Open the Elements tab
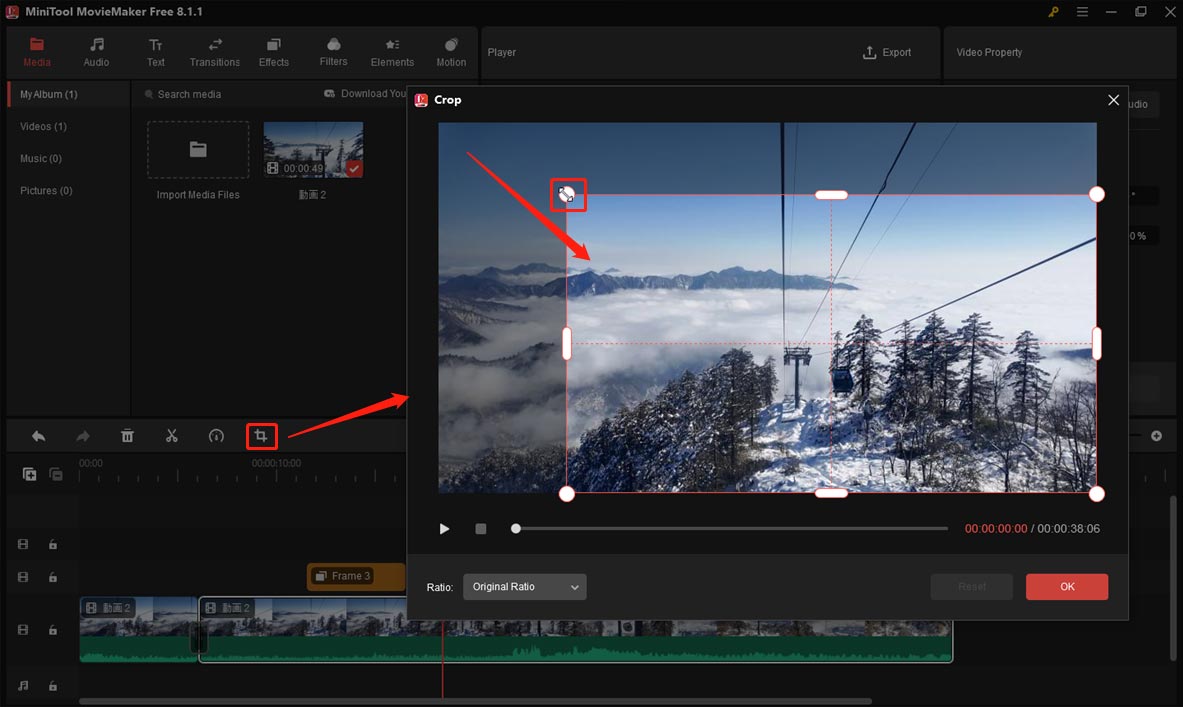 coord(392,52)
